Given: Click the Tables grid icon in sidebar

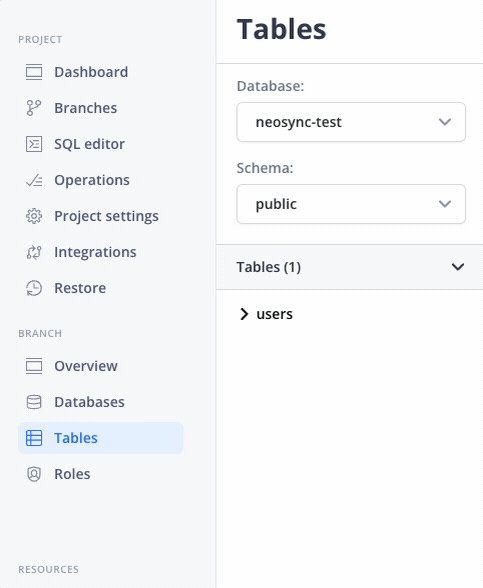Looking at the screenshot, I should 34,438.
